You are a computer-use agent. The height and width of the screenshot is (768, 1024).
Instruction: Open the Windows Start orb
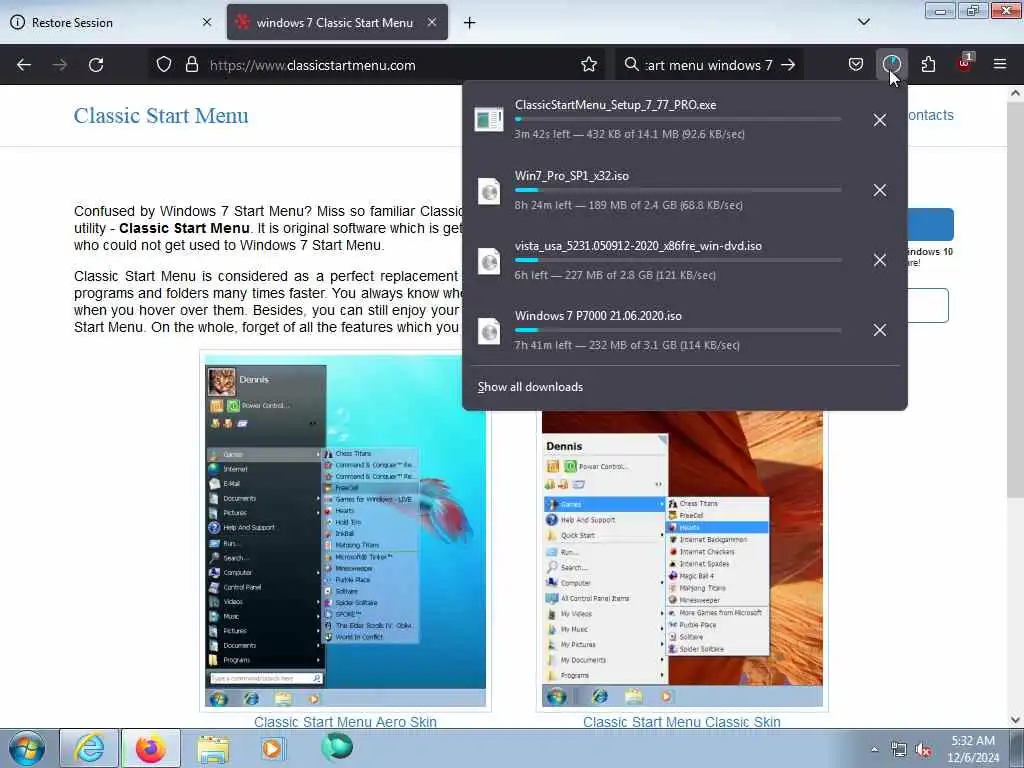27,748
